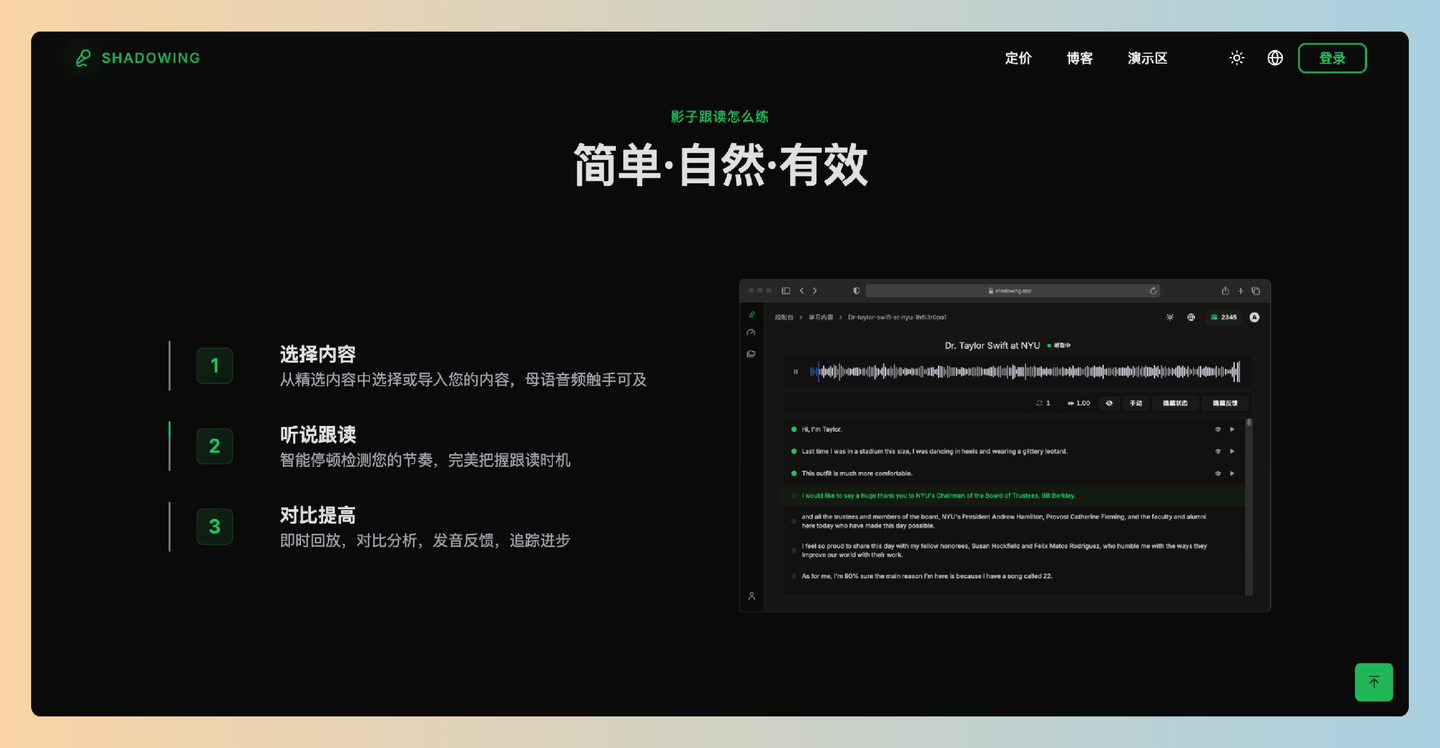
Task: Open the 定价 menu item
Action: 1018,58
